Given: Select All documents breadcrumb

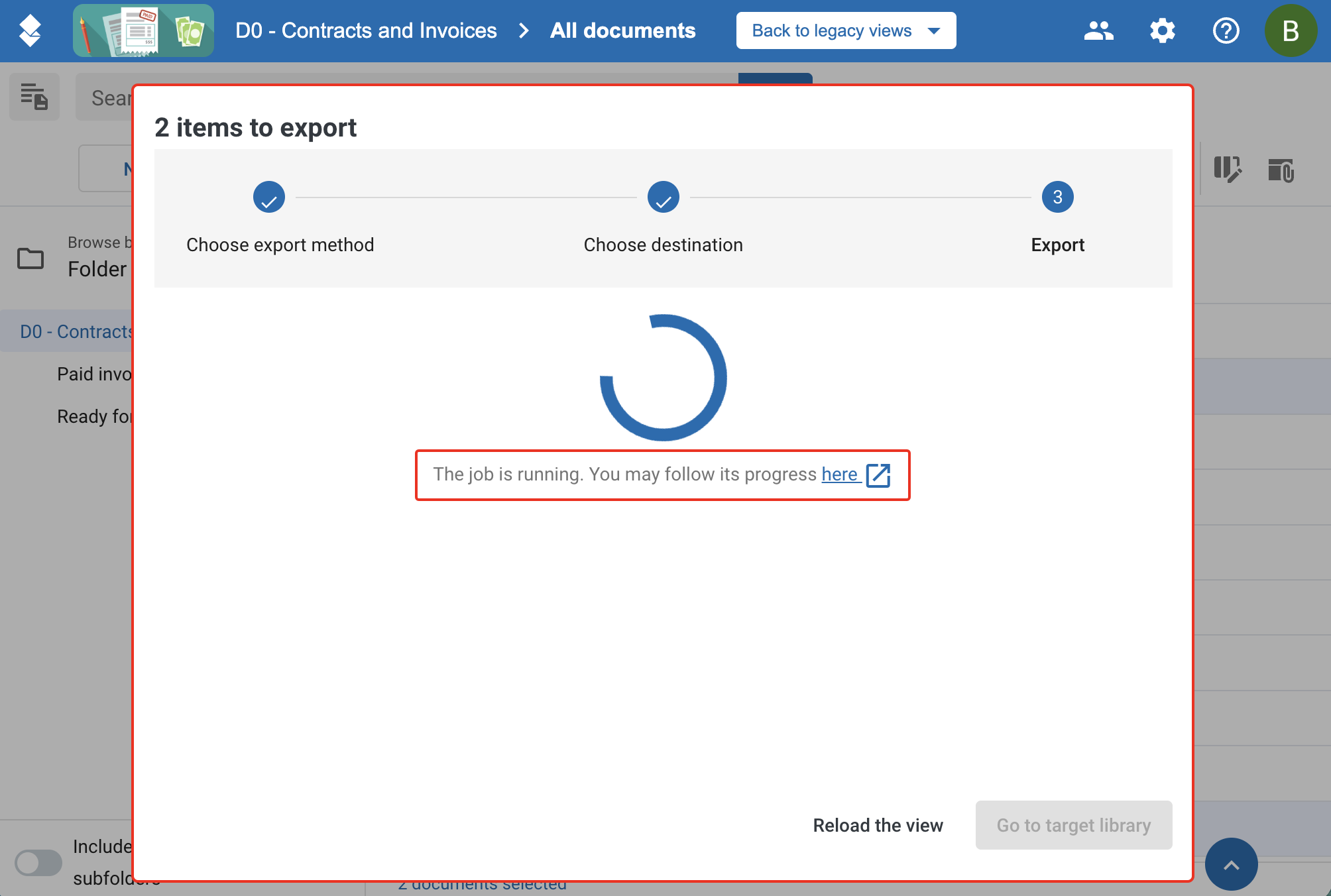Looking at the screenshot, I should click(x=622, y=30).
